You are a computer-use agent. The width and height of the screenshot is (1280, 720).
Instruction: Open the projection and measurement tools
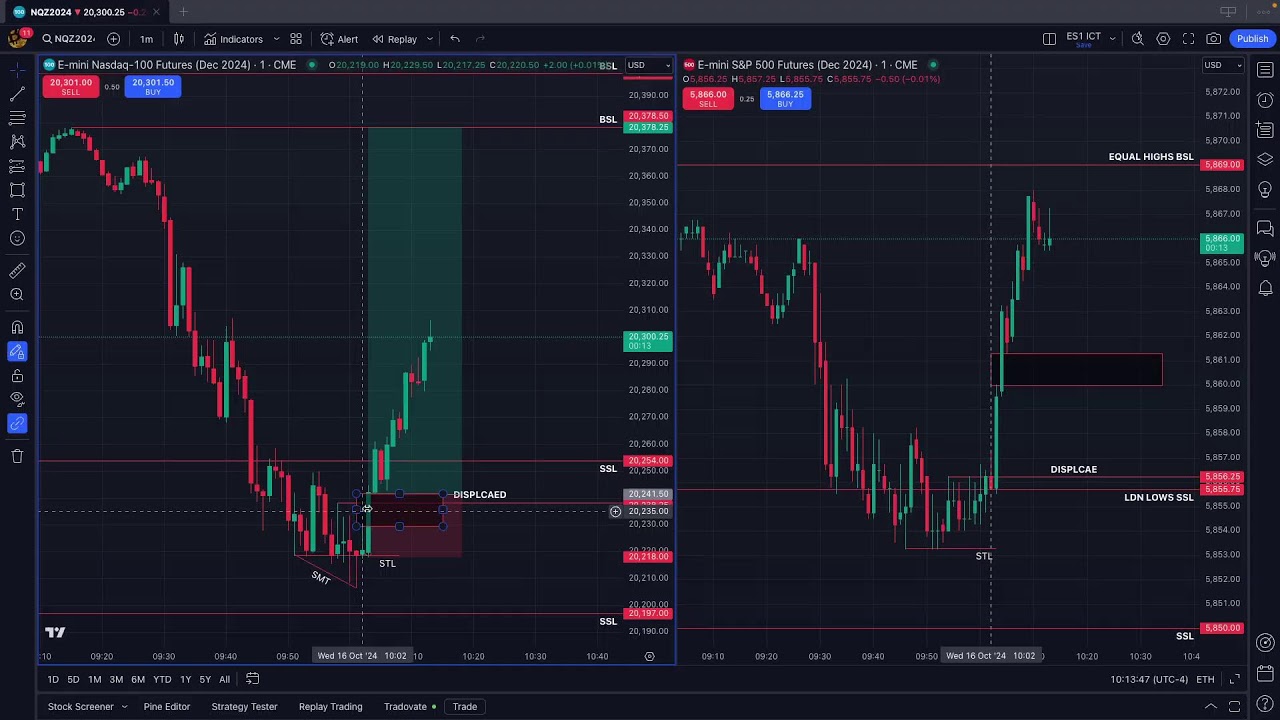17,166
